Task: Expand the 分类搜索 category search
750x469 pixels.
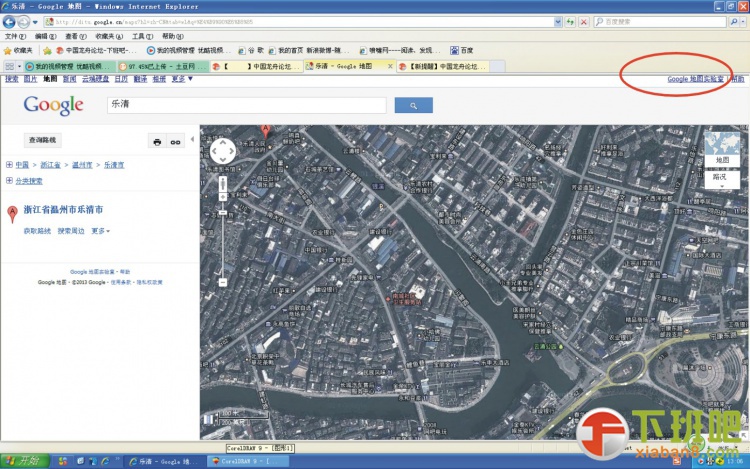Action: click(26, 181)
